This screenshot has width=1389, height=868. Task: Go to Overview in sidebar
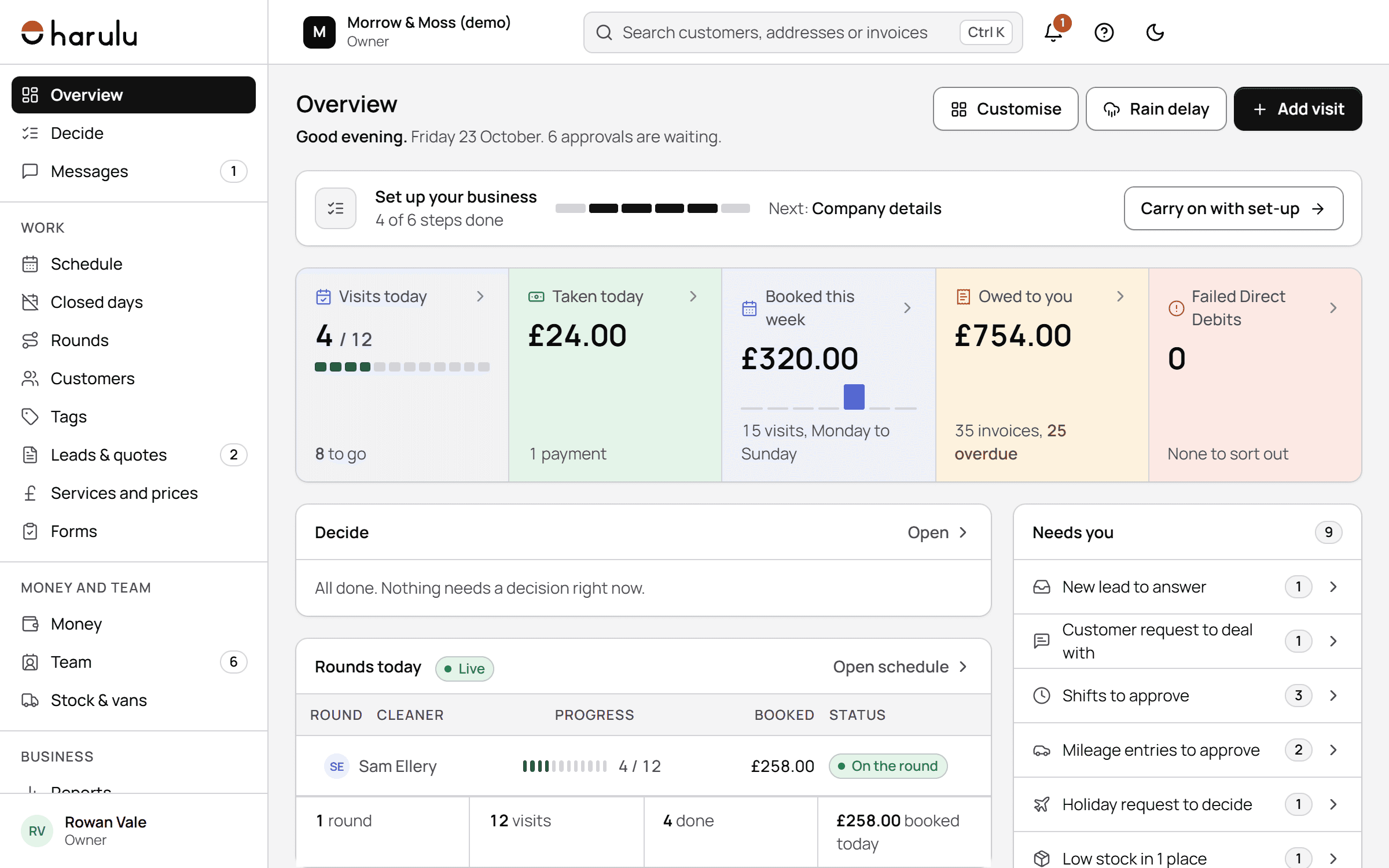[134, 95]
